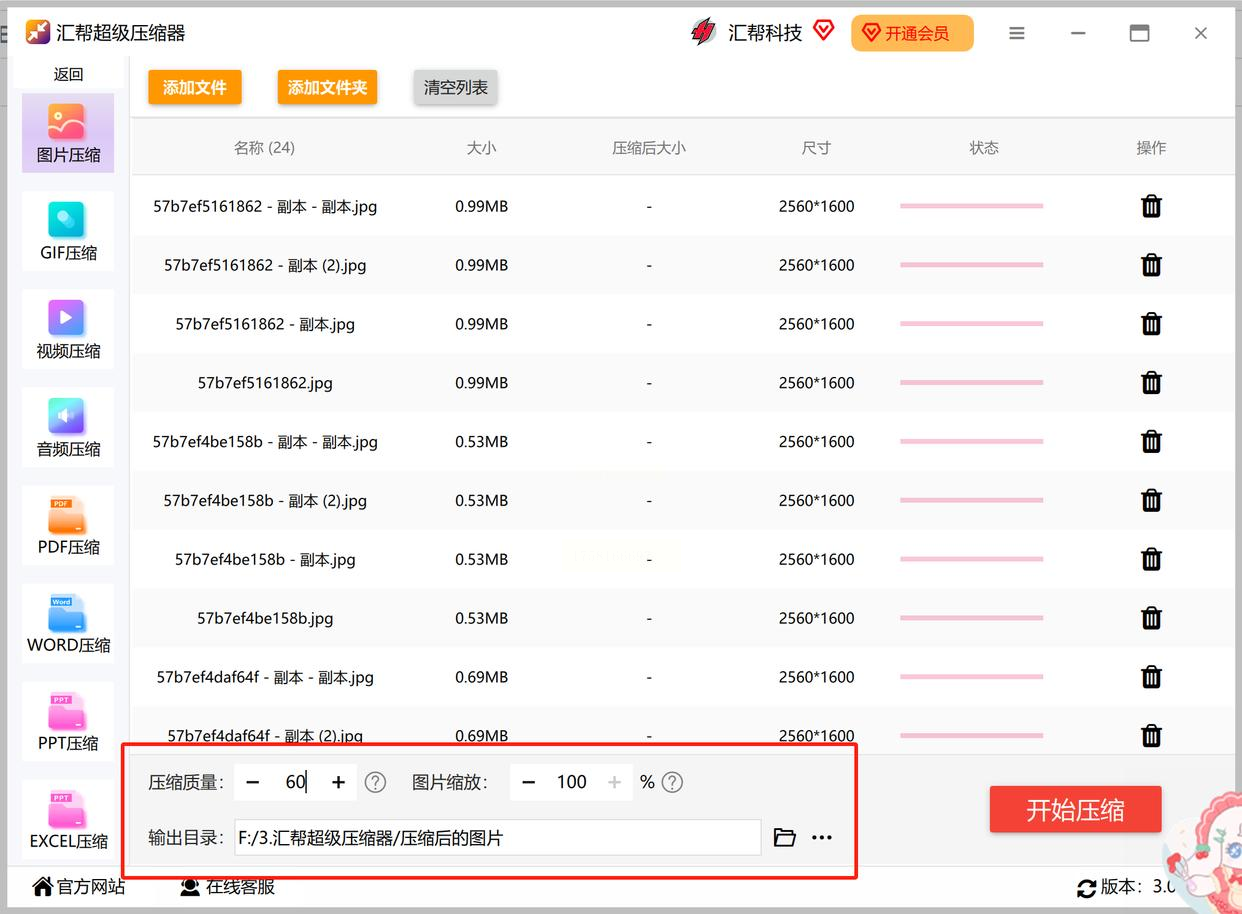This screenshot has height=914, width=1242.
Task: Decrease 压缩质量 with the minus button
Action: pyautogui.click(x=252, y=782)
